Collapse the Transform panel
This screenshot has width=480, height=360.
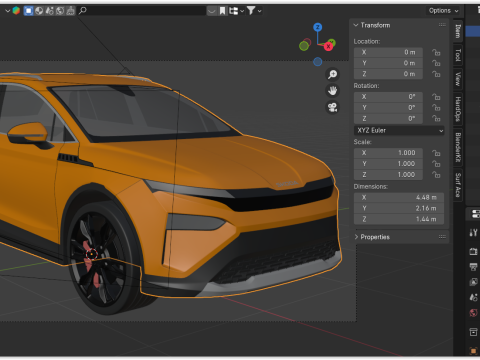tap(356, 25)
